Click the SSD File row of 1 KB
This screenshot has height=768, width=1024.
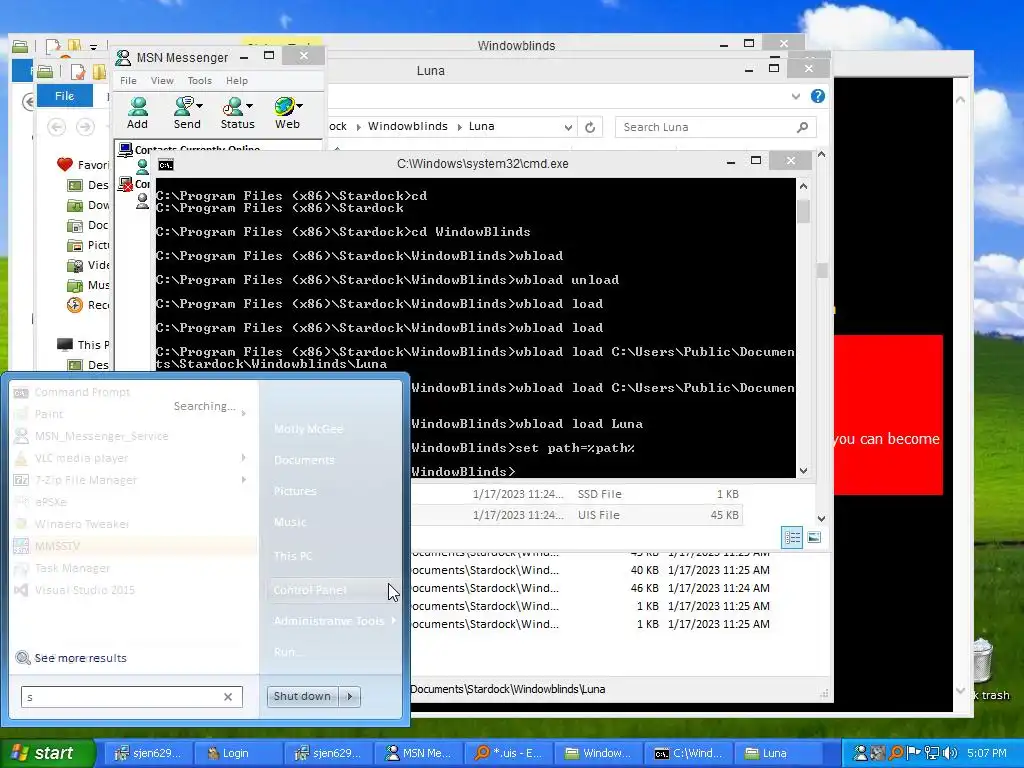577,494
